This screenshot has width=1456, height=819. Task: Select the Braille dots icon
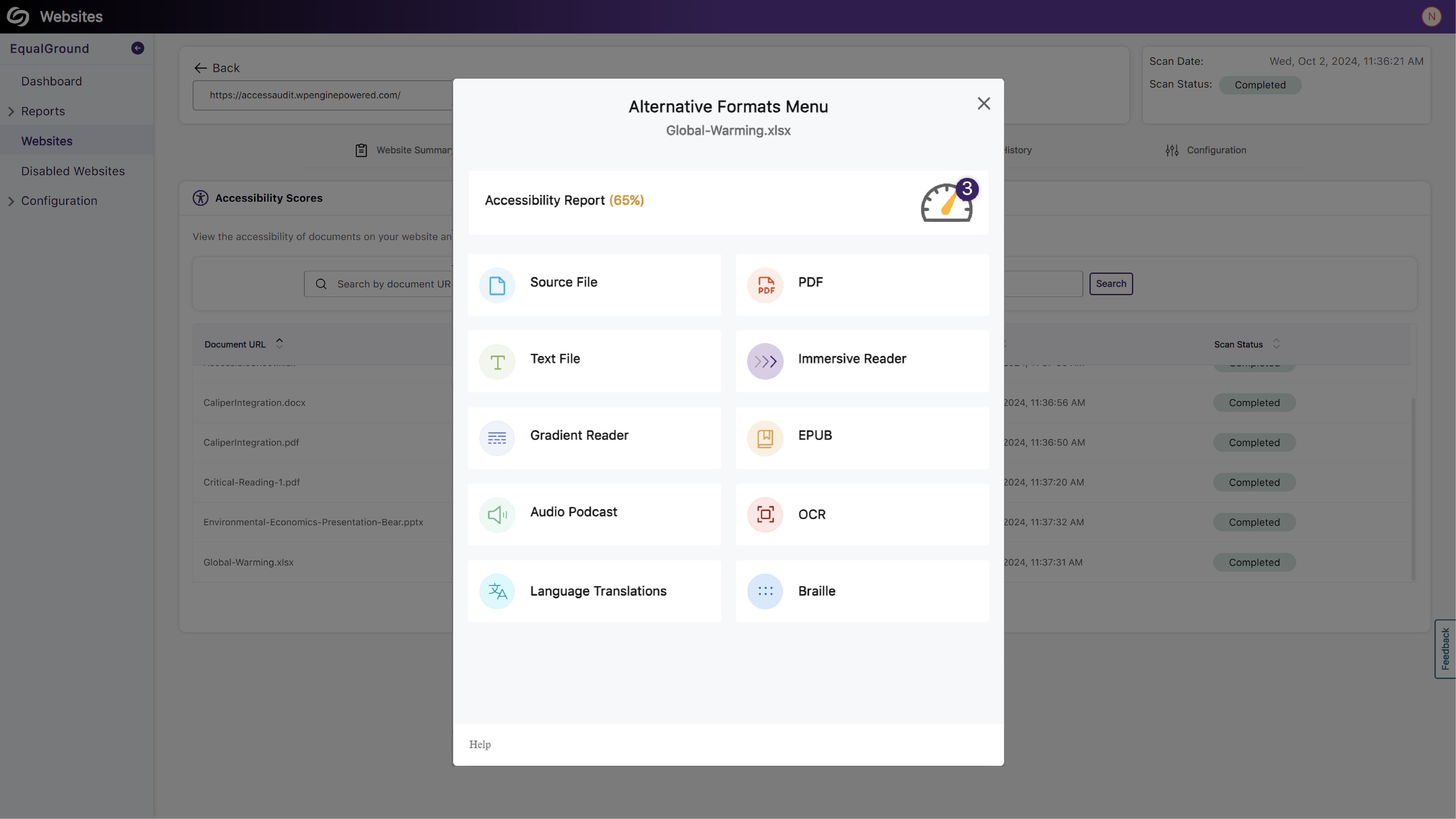(765, 591)
